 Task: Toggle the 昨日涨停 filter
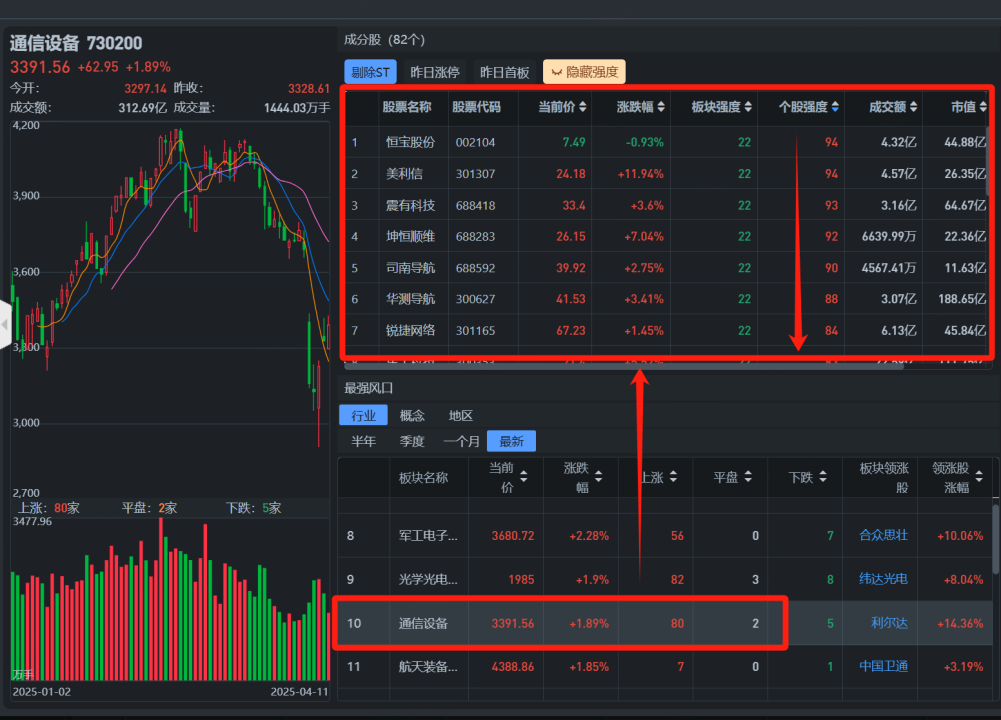(434, 72)
